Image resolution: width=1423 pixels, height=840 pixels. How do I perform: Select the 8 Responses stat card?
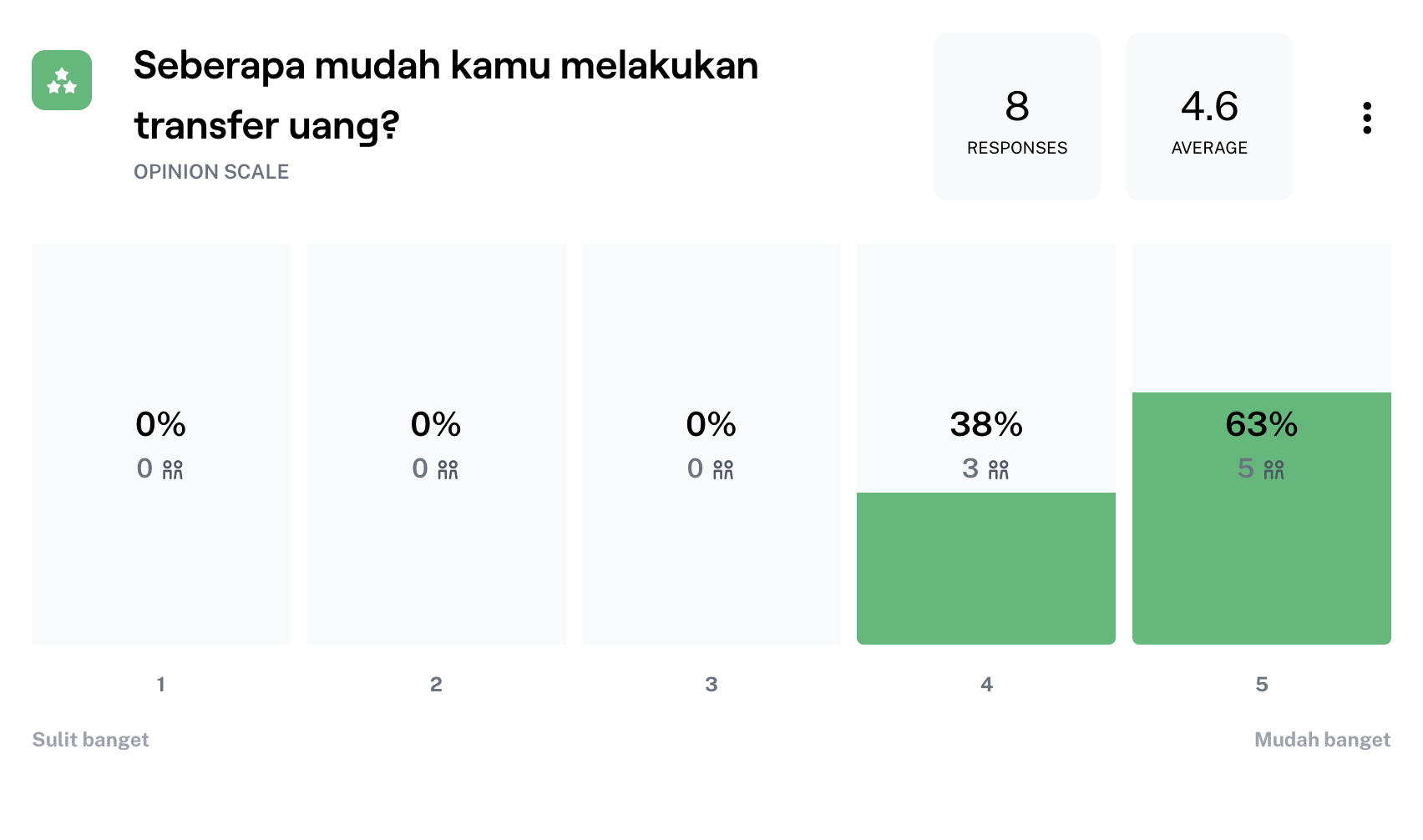(x=1017, y=117)
